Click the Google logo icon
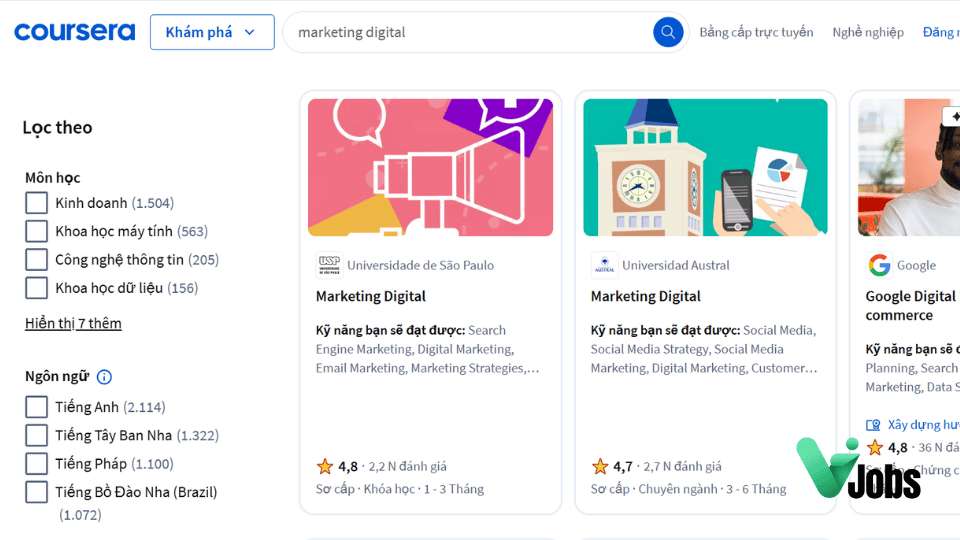The width and height of the screenshot is (960, 540). 879,265
